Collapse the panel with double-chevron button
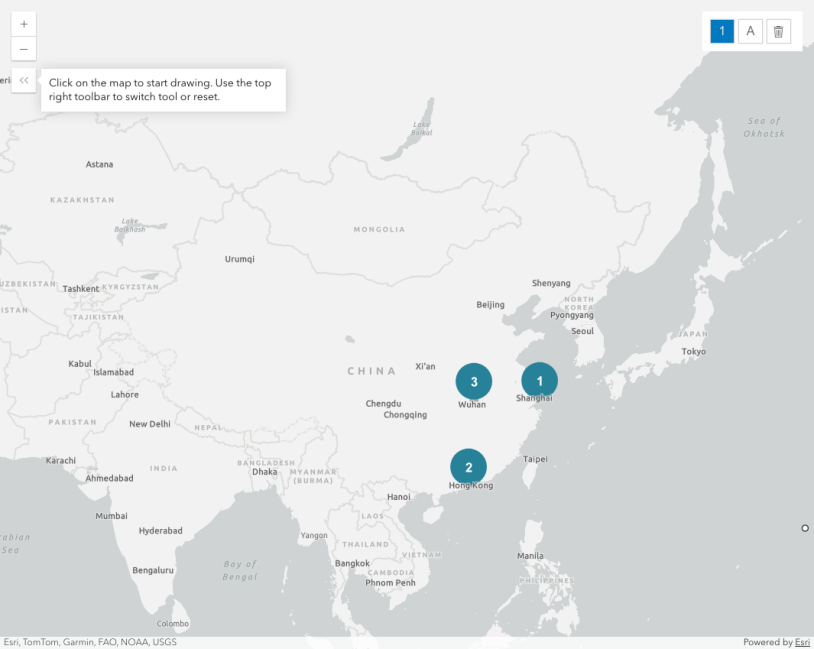Image resolution: width=814 pixels, height=649 pixels. click(24, 81)
